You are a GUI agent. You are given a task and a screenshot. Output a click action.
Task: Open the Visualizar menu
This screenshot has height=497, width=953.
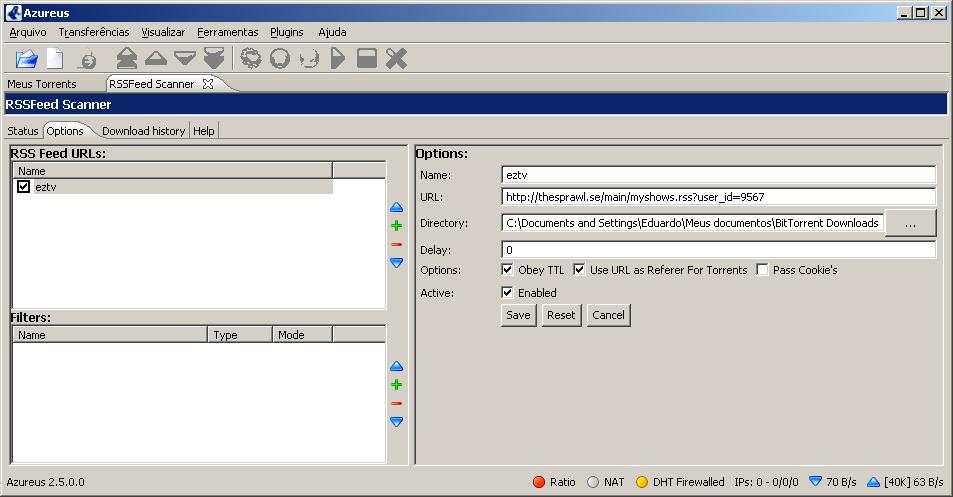tap(163, 32)
